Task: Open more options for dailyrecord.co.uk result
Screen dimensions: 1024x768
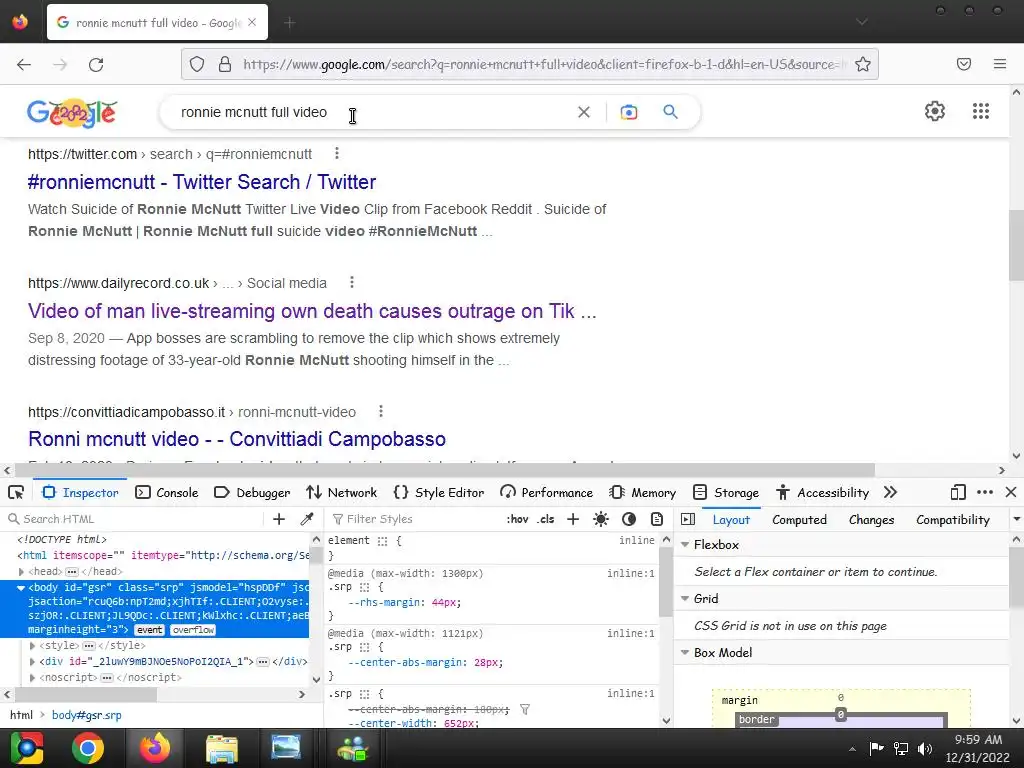Action: (x=352, y=282)
